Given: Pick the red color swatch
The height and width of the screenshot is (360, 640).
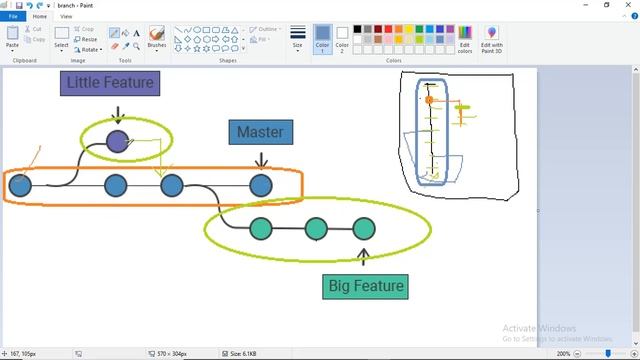Looking at the screenshot, I should tap(388, 29).
